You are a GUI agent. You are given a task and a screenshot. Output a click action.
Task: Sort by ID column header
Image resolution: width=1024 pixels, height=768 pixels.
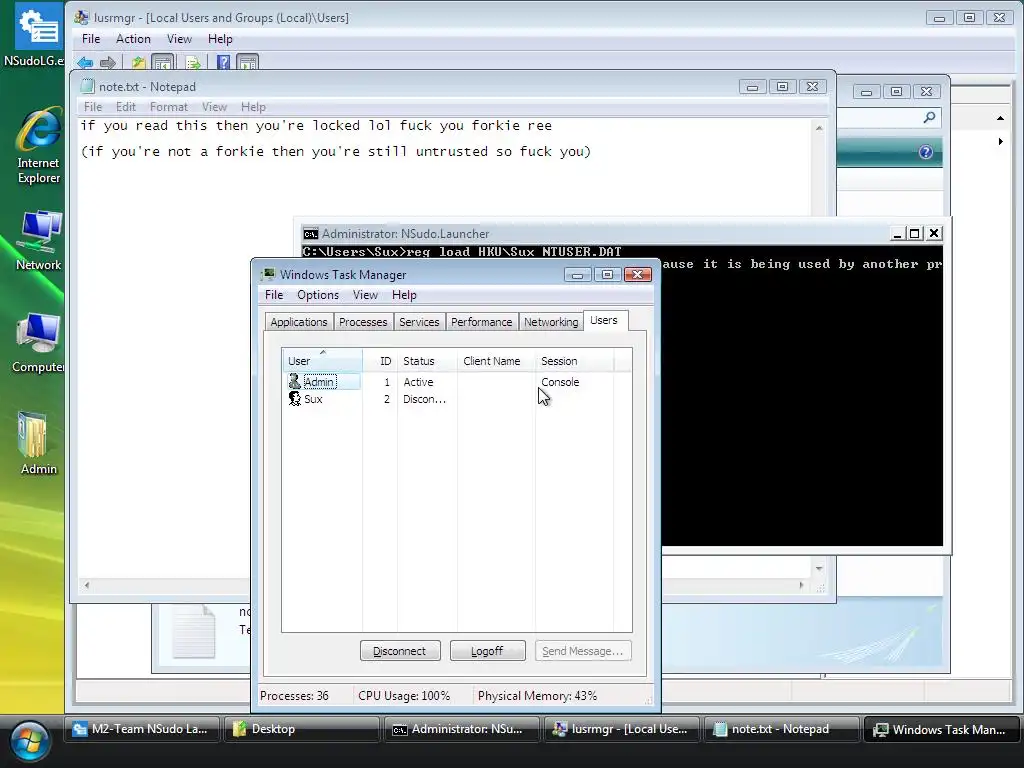click(380, 360)
